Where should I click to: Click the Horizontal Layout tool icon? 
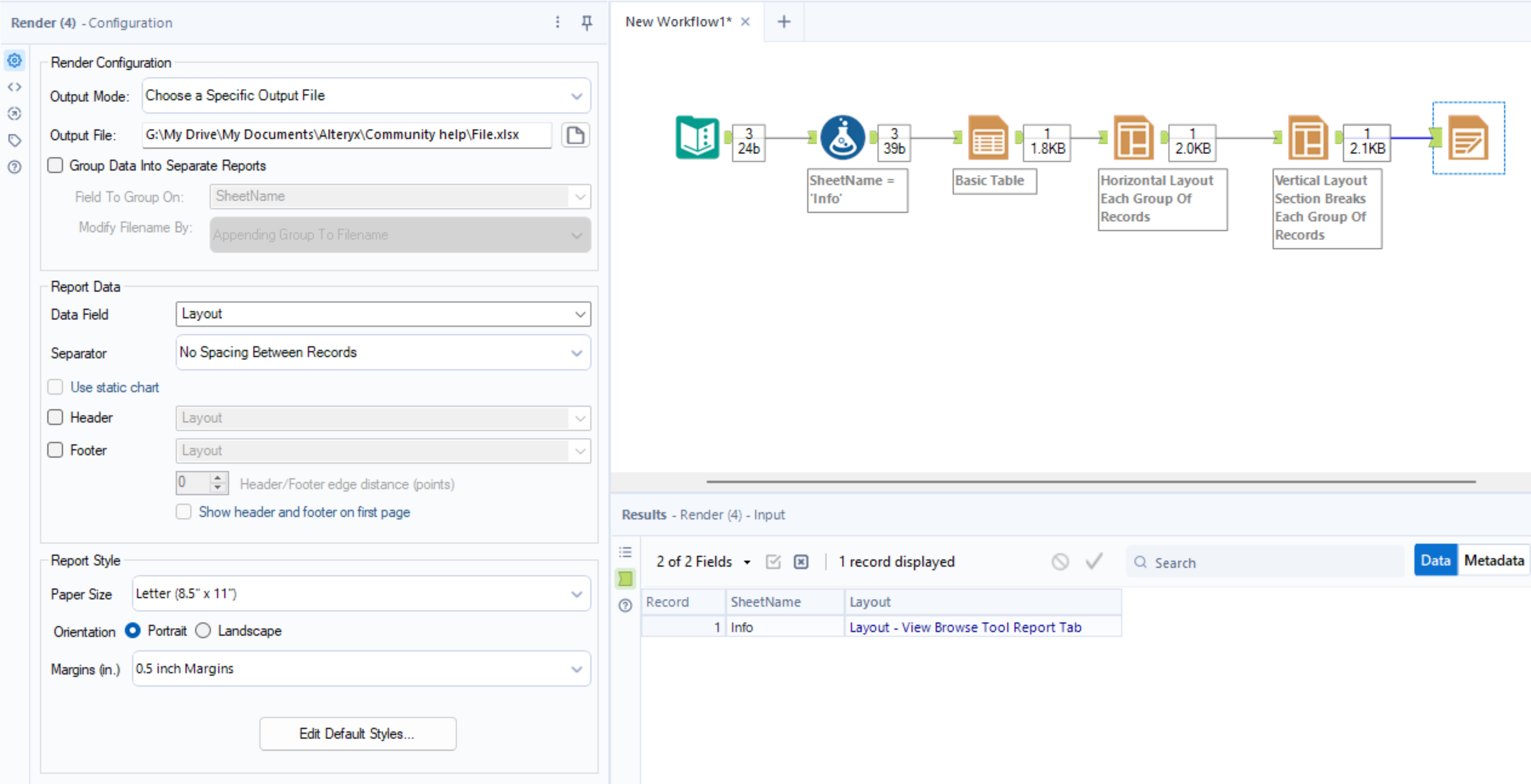pyautogui.click(x=1133, y=137)
